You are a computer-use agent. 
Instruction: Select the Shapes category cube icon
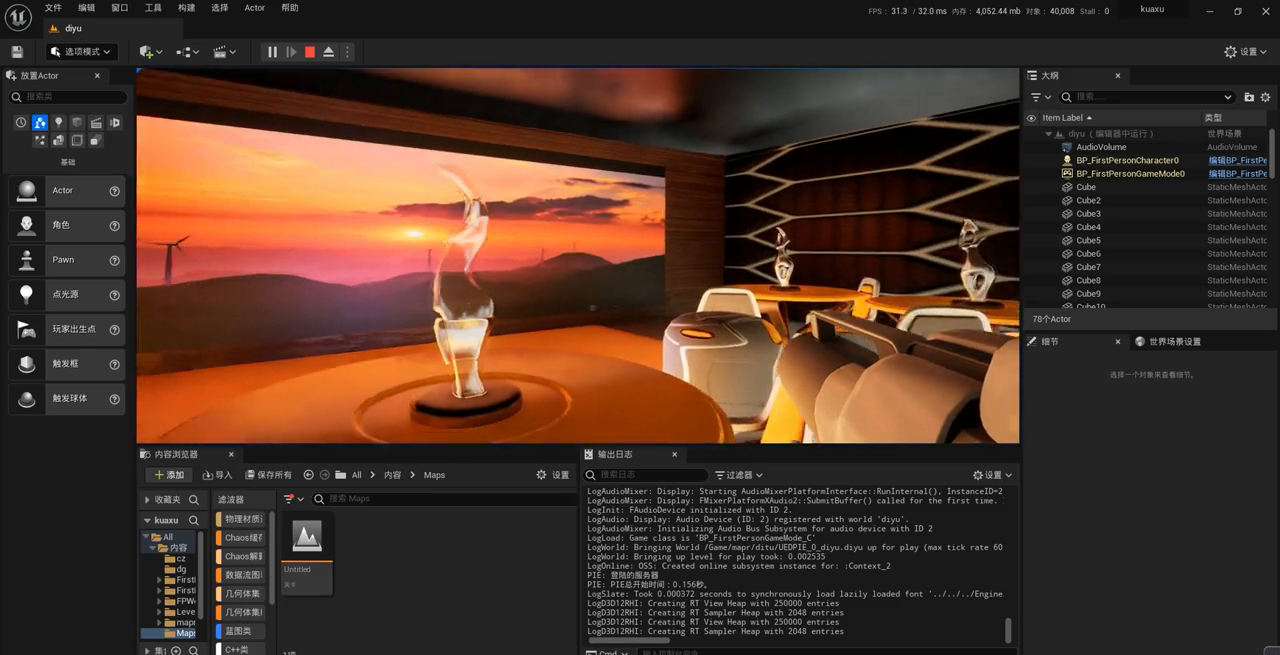pos(77,122)
